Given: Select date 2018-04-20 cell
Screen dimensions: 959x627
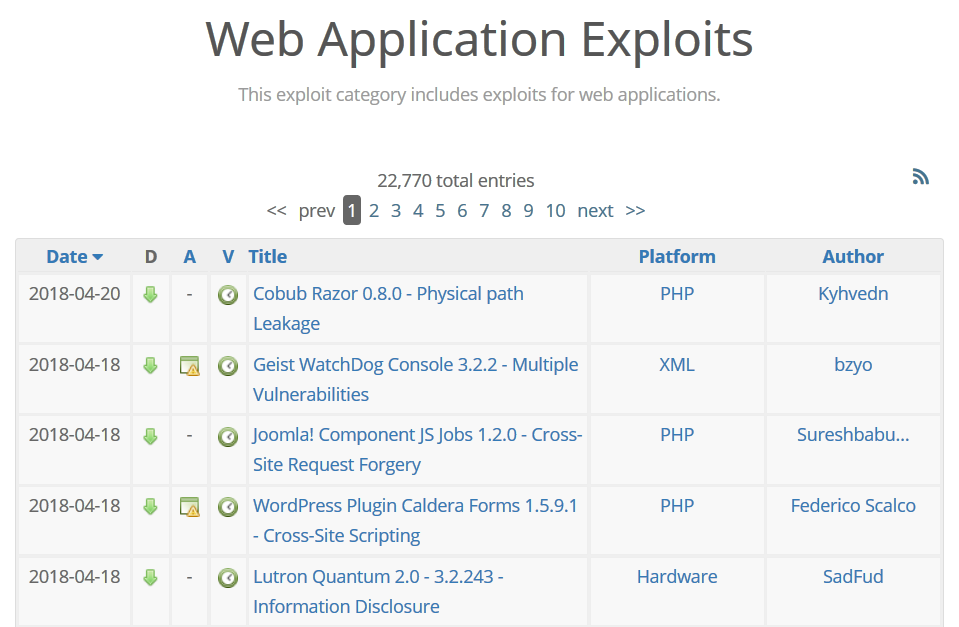Looking at the screenshot, I should (x=75, y=294).
